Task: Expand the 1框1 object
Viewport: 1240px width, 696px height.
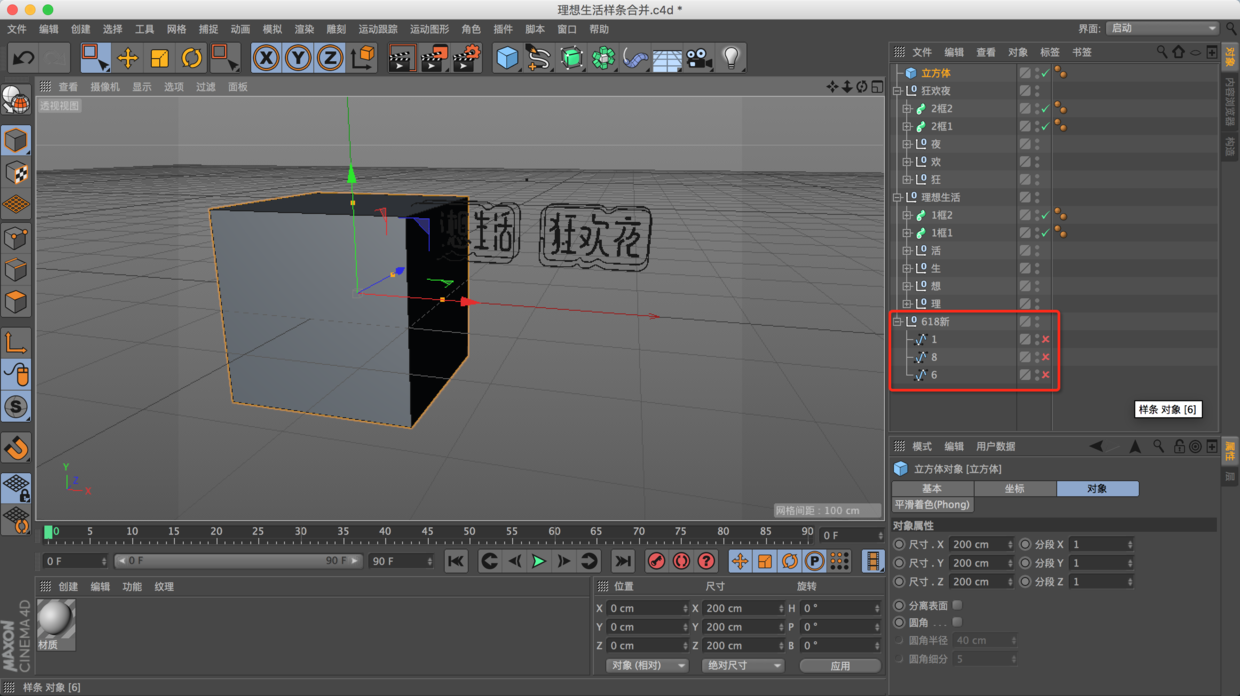Action: (x=907, y=233)
